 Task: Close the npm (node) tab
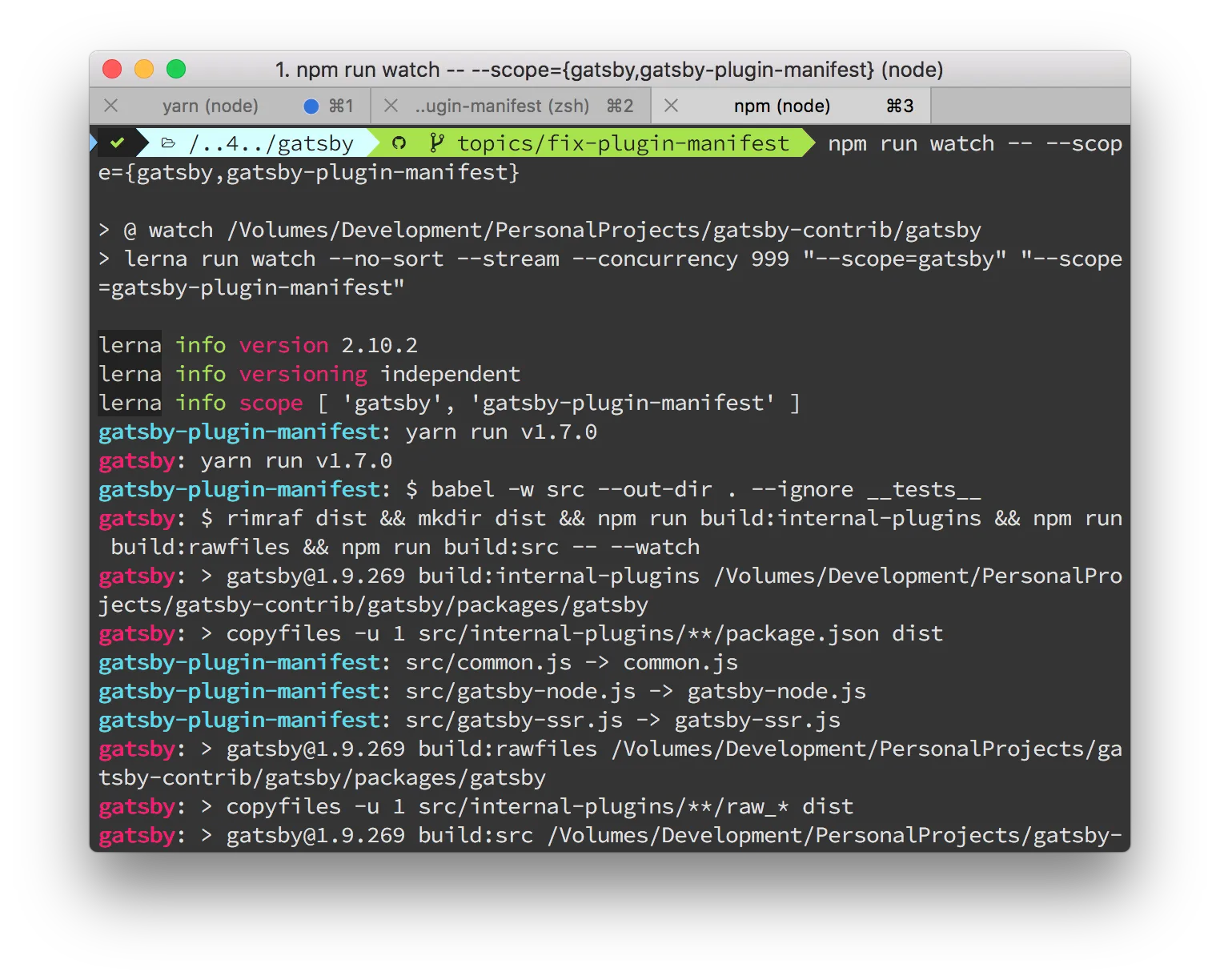pos(671,106)
